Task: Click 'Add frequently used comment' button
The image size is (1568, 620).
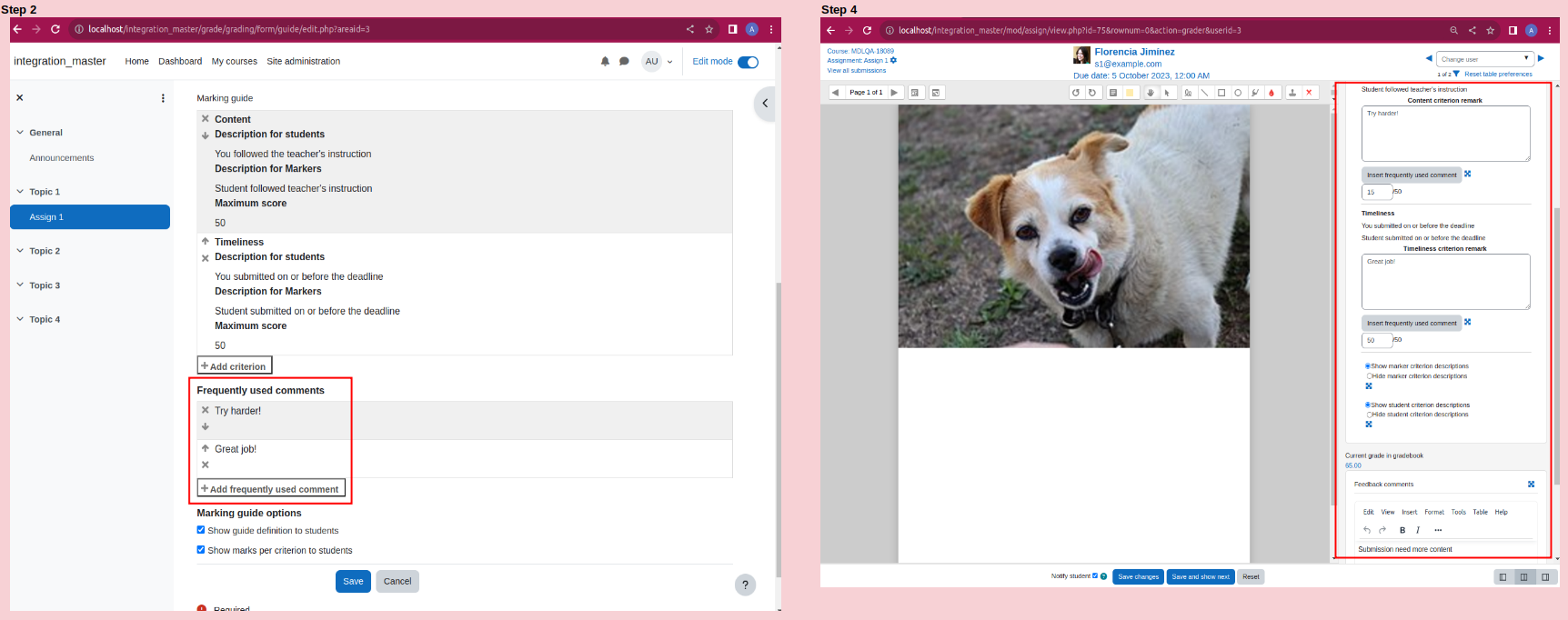Action: (271, 489)
